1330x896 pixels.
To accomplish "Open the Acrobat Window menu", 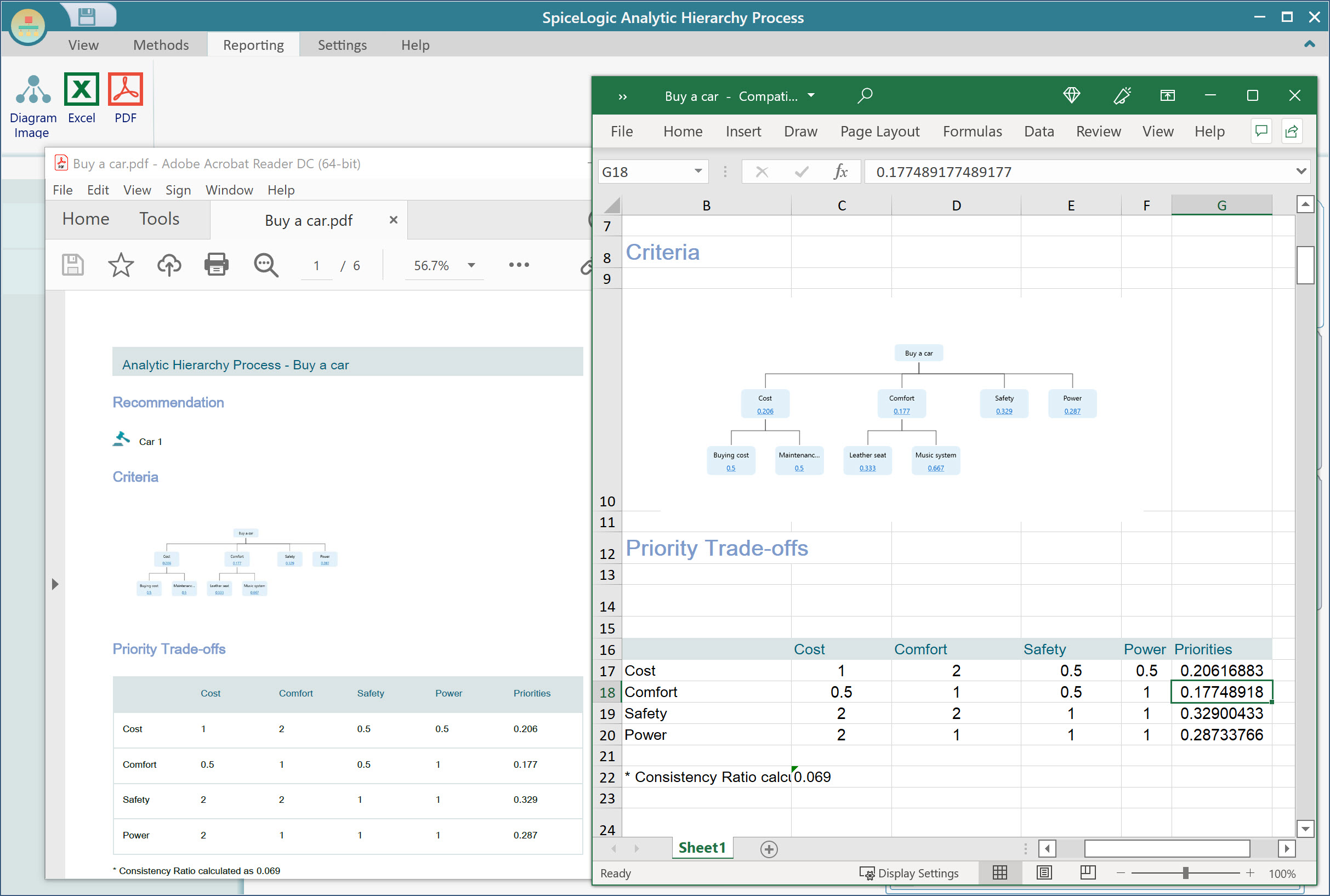I will [x=229, y=190].
